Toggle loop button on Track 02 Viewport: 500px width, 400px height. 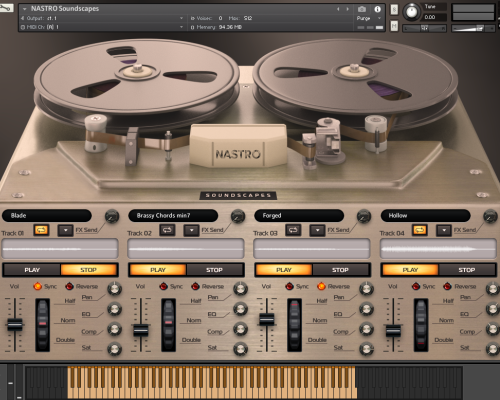(x=167, y=230)
